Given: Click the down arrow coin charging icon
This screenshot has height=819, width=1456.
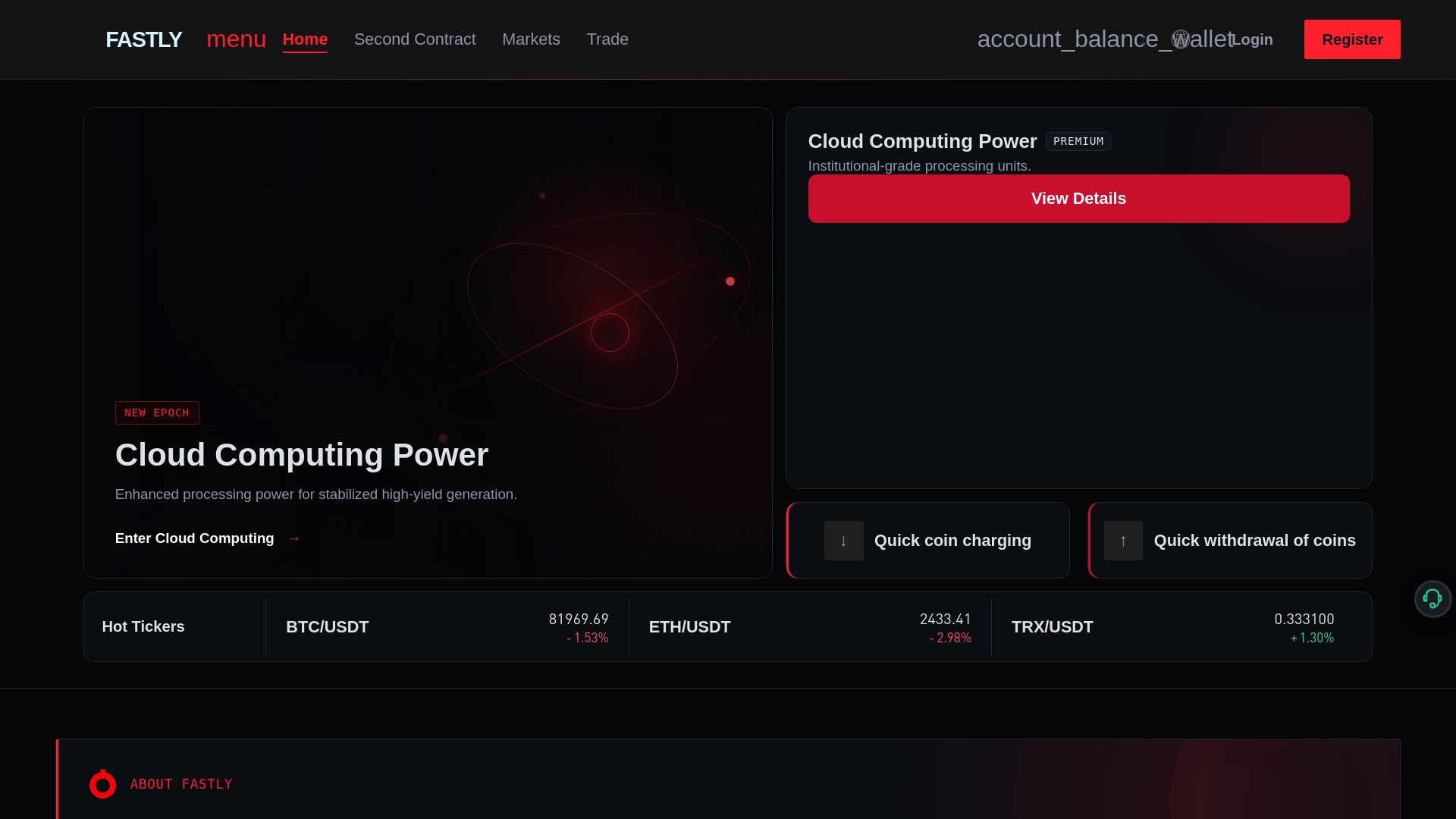Looking at the screenshot, I should pos(843,541).
